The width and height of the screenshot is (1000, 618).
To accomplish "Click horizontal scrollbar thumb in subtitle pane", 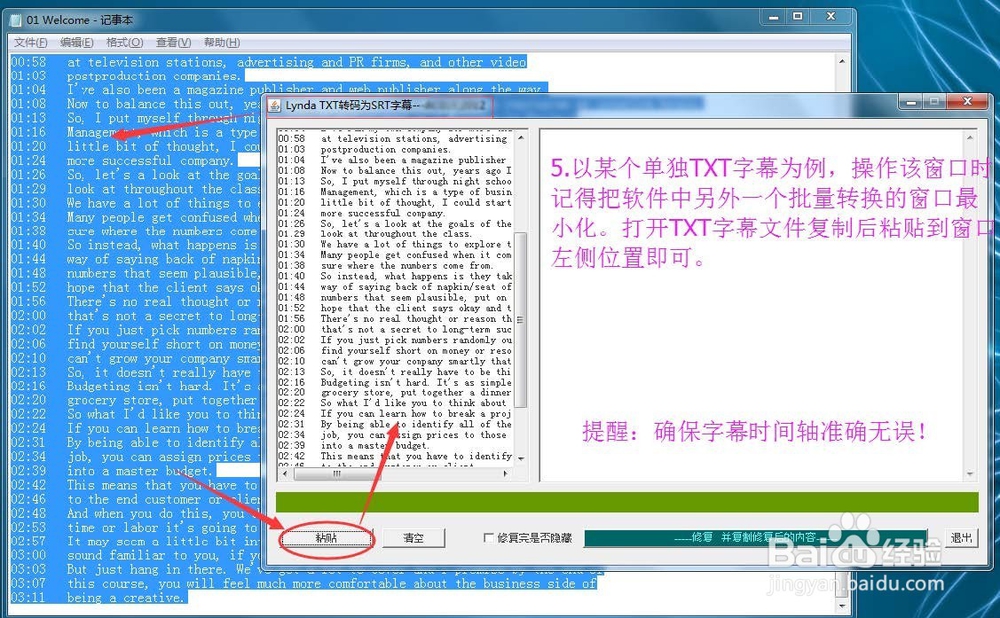I will coord(337,473).
